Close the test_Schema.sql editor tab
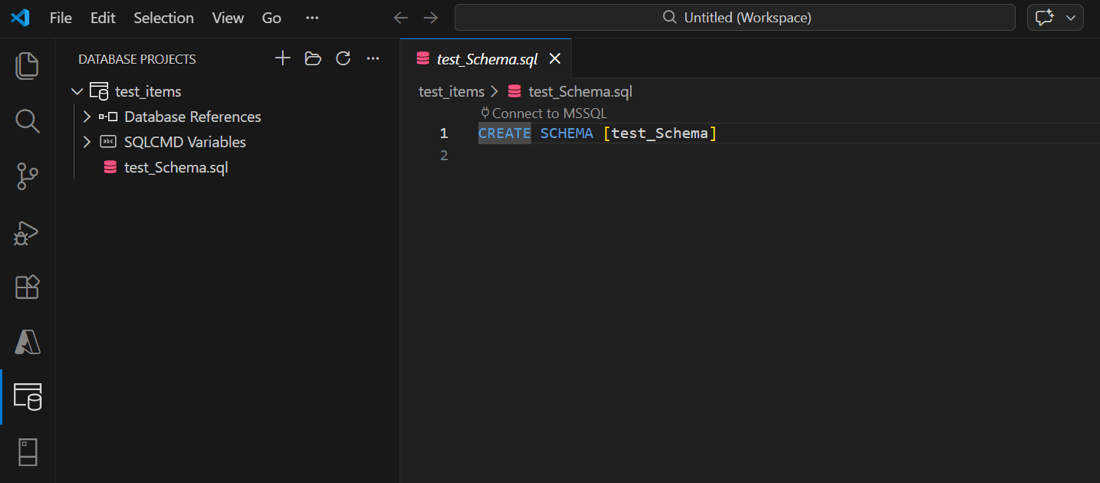This screenshot has height=483, width=1100. 555,59
